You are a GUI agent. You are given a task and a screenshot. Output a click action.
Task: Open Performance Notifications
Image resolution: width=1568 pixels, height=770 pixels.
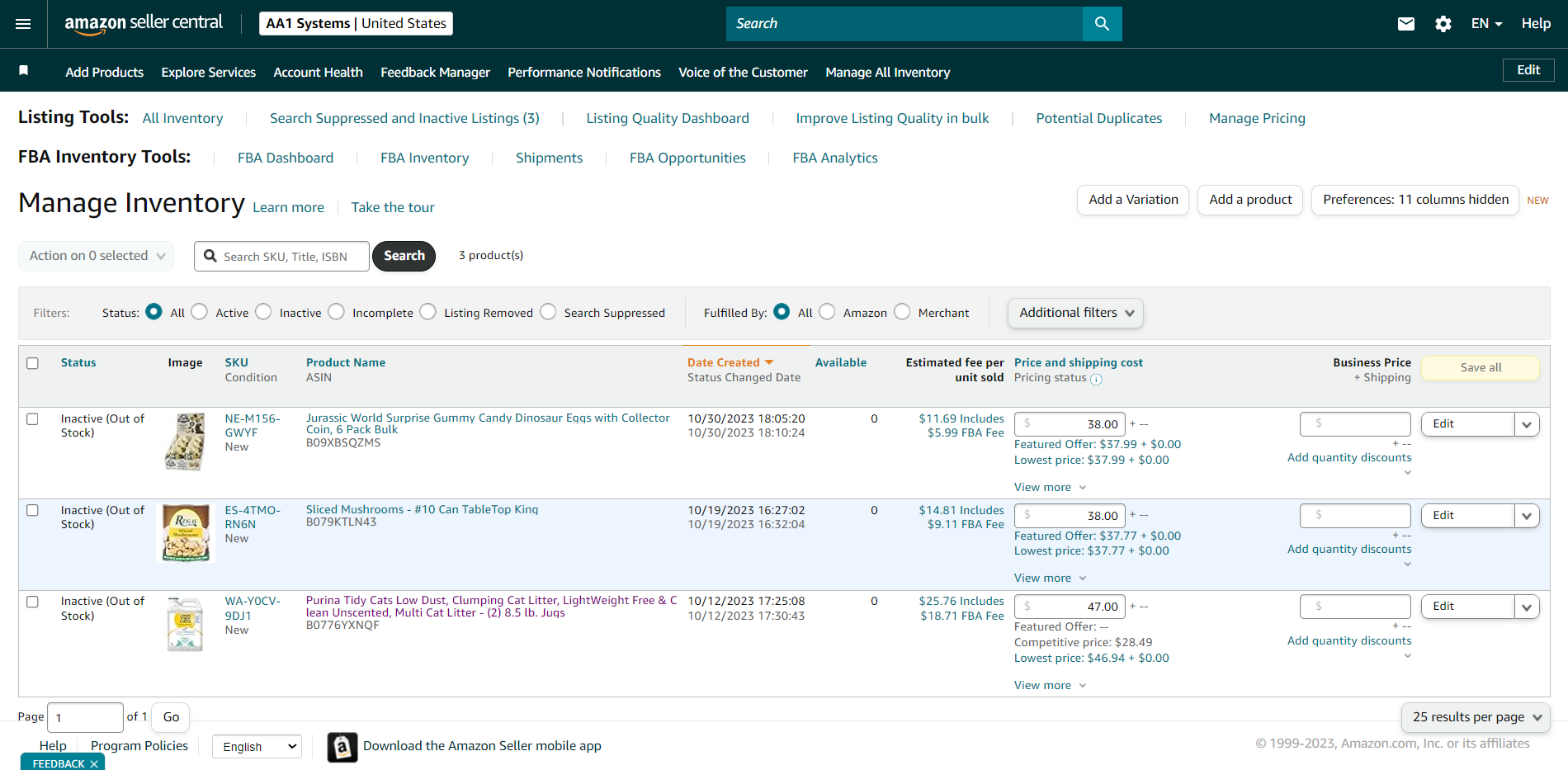(584, 73)
